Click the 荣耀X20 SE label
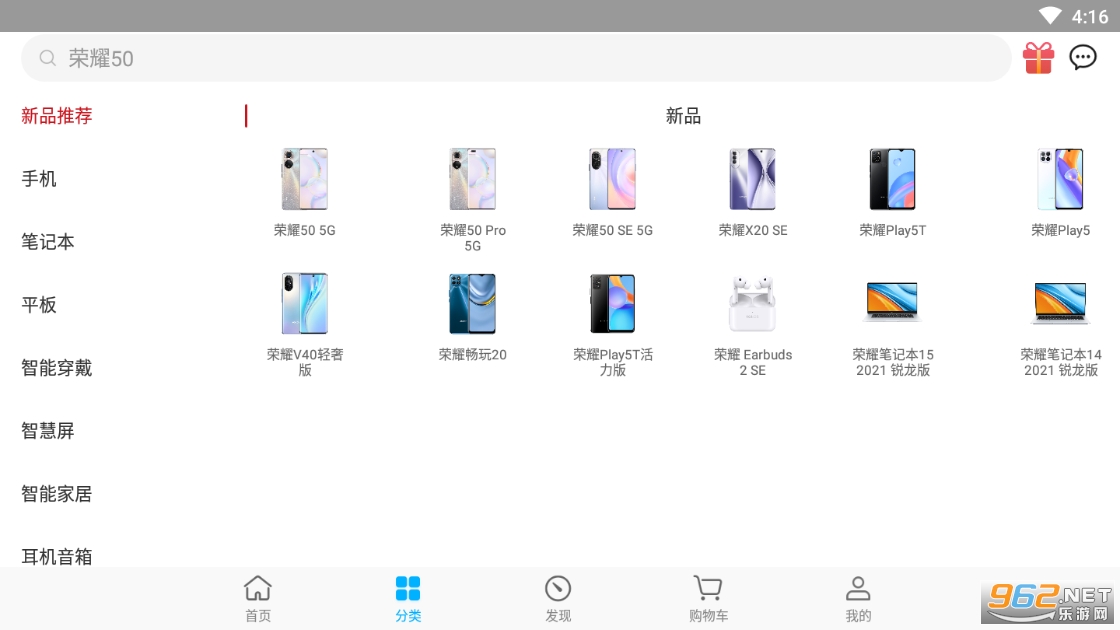 point(753,230)
